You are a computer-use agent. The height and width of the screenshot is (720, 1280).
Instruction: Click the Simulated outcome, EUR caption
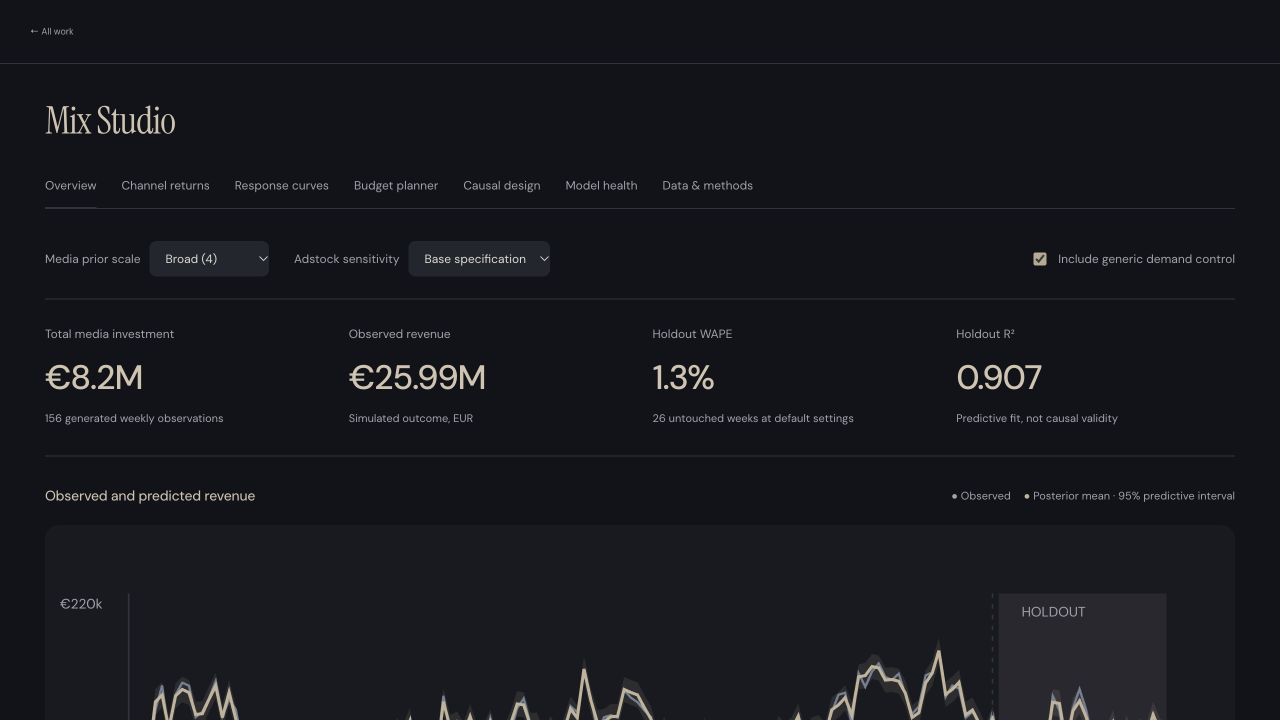(411, 418)
